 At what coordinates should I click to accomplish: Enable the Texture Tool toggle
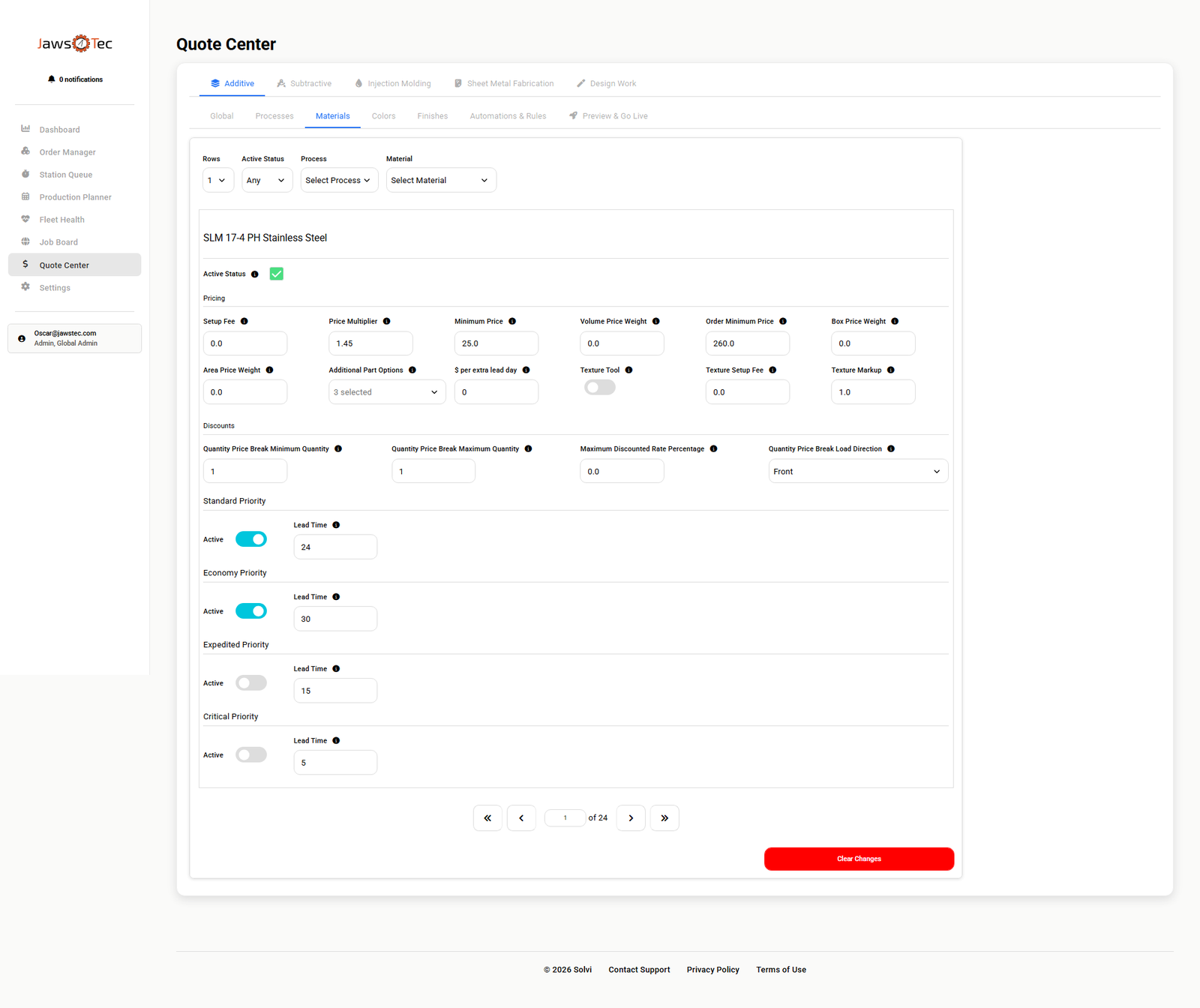[x=600, y=387]
